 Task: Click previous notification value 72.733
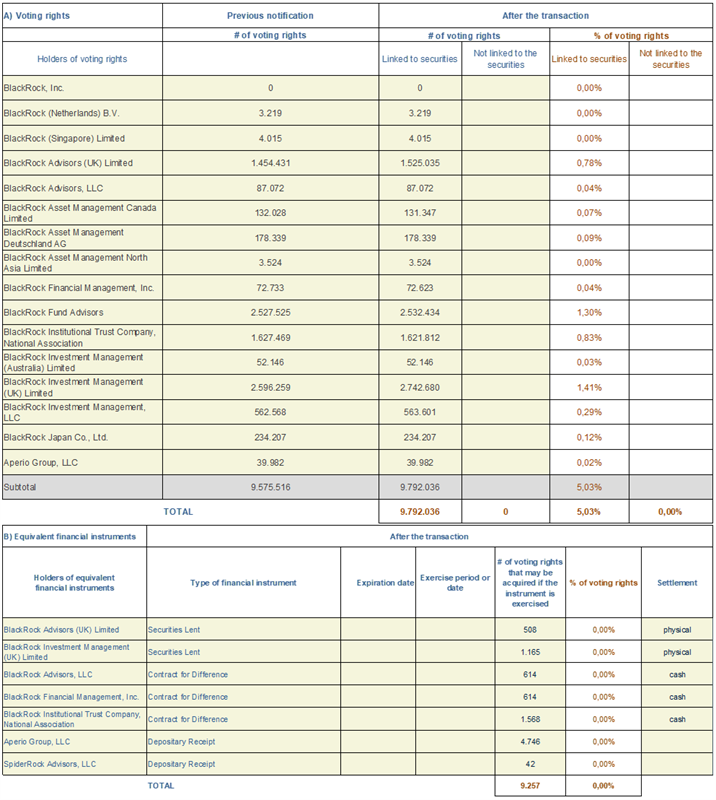pos(270,288)
